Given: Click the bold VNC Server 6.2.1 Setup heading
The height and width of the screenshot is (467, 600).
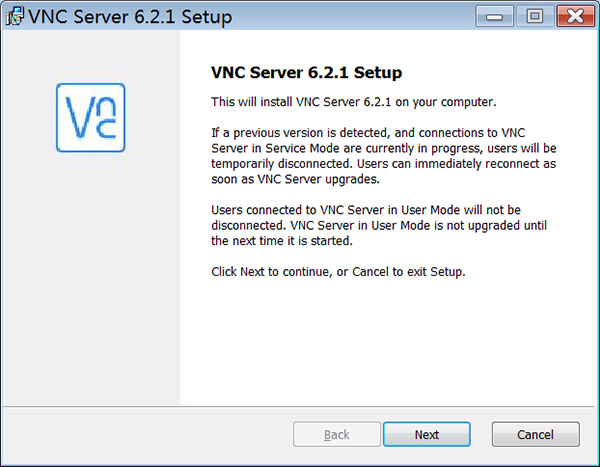Looking at the screenshot, I should point(306,73).
